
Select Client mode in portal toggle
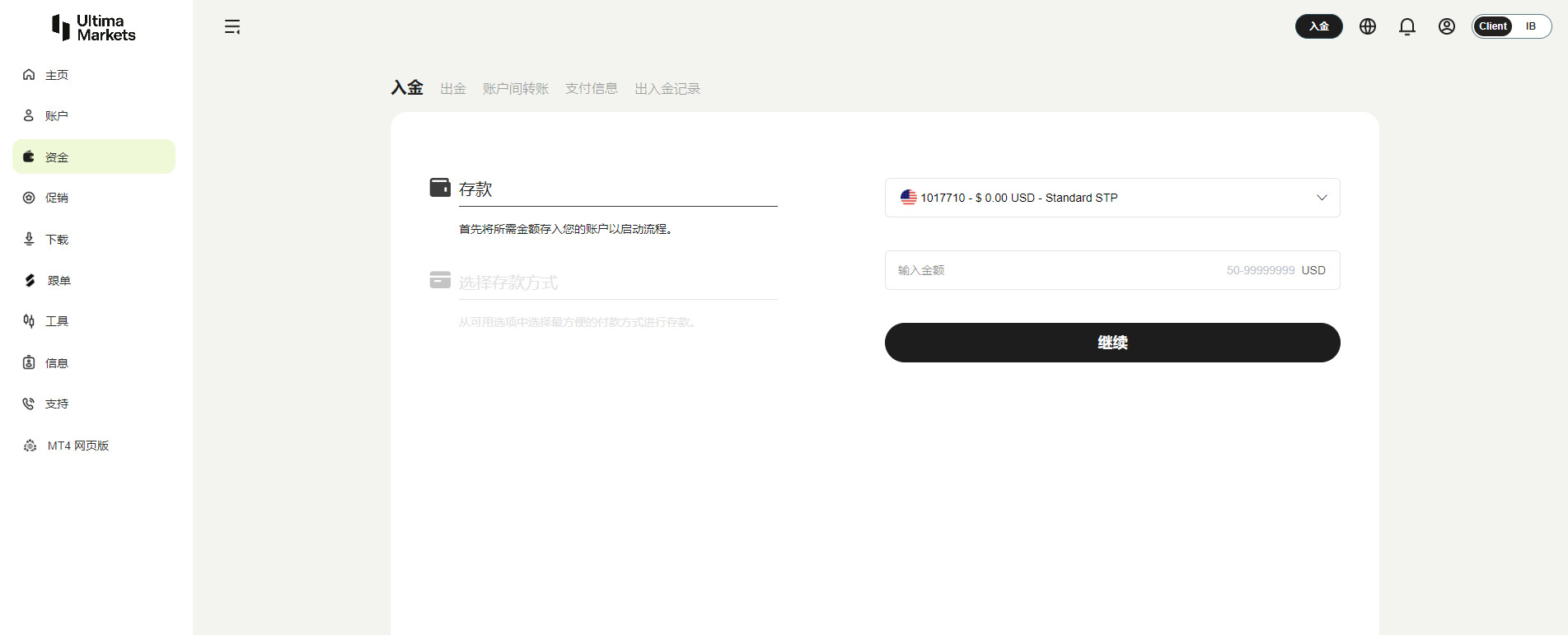pyautogui.click(x=1493, y=26)
